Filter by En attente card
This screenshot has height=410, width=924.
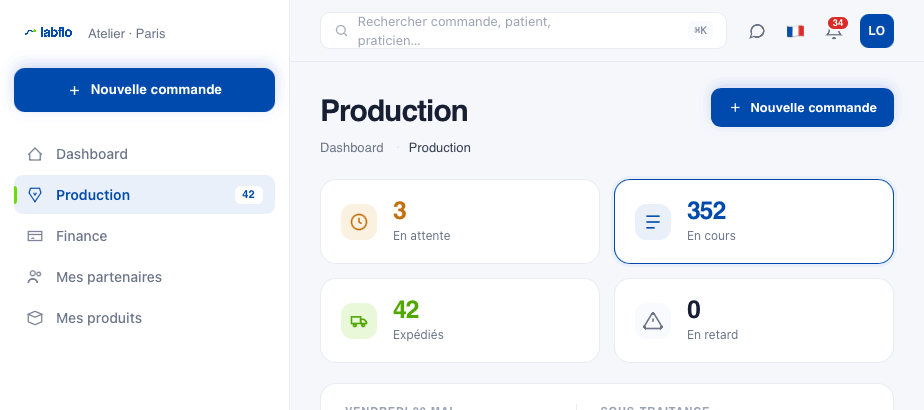coord(460,221)
